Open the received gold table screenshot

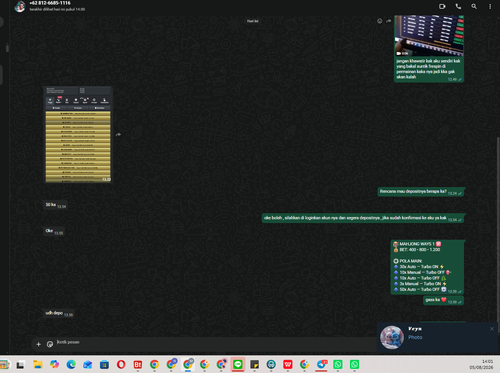point(78,135)
